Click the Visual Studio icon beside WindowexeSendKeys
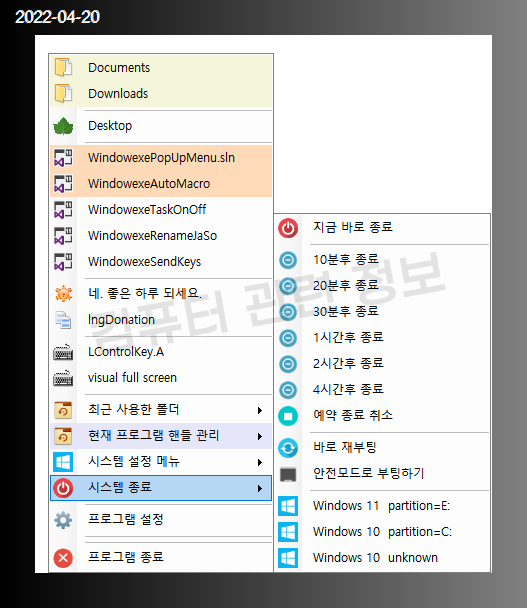This screenshot has height=608, width=527. 63,262
